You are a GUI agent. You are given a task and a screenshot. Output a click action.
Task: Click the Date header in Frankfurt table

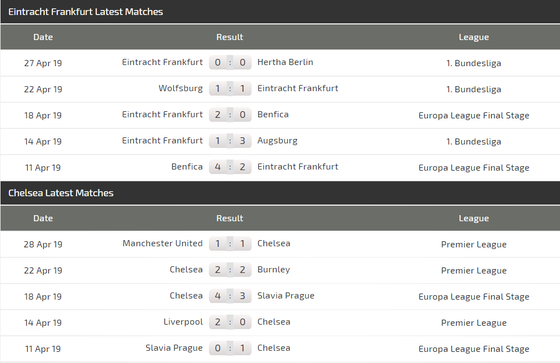click(x=43, y=37)
